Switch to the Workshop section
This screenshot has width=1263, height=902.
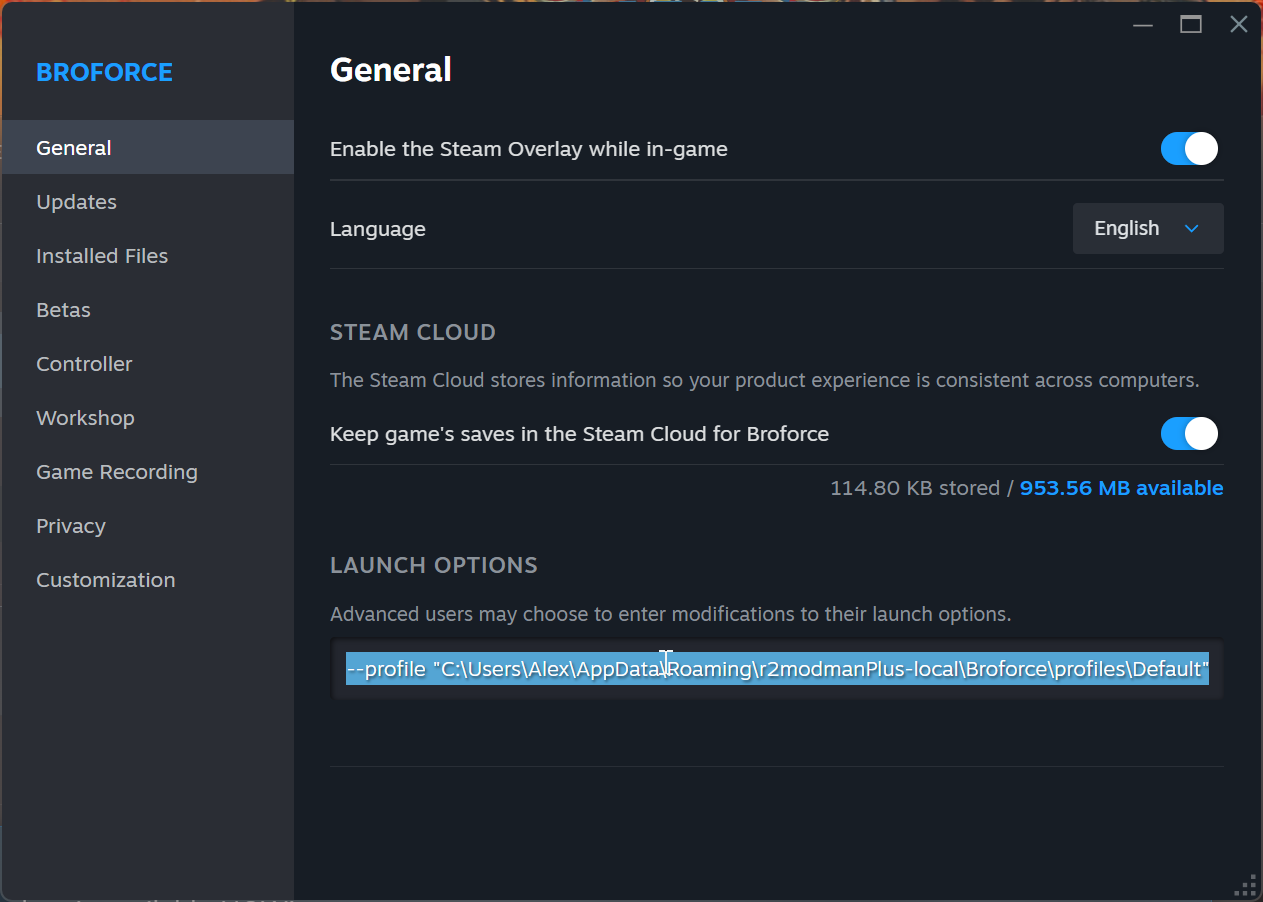(85, 418)
